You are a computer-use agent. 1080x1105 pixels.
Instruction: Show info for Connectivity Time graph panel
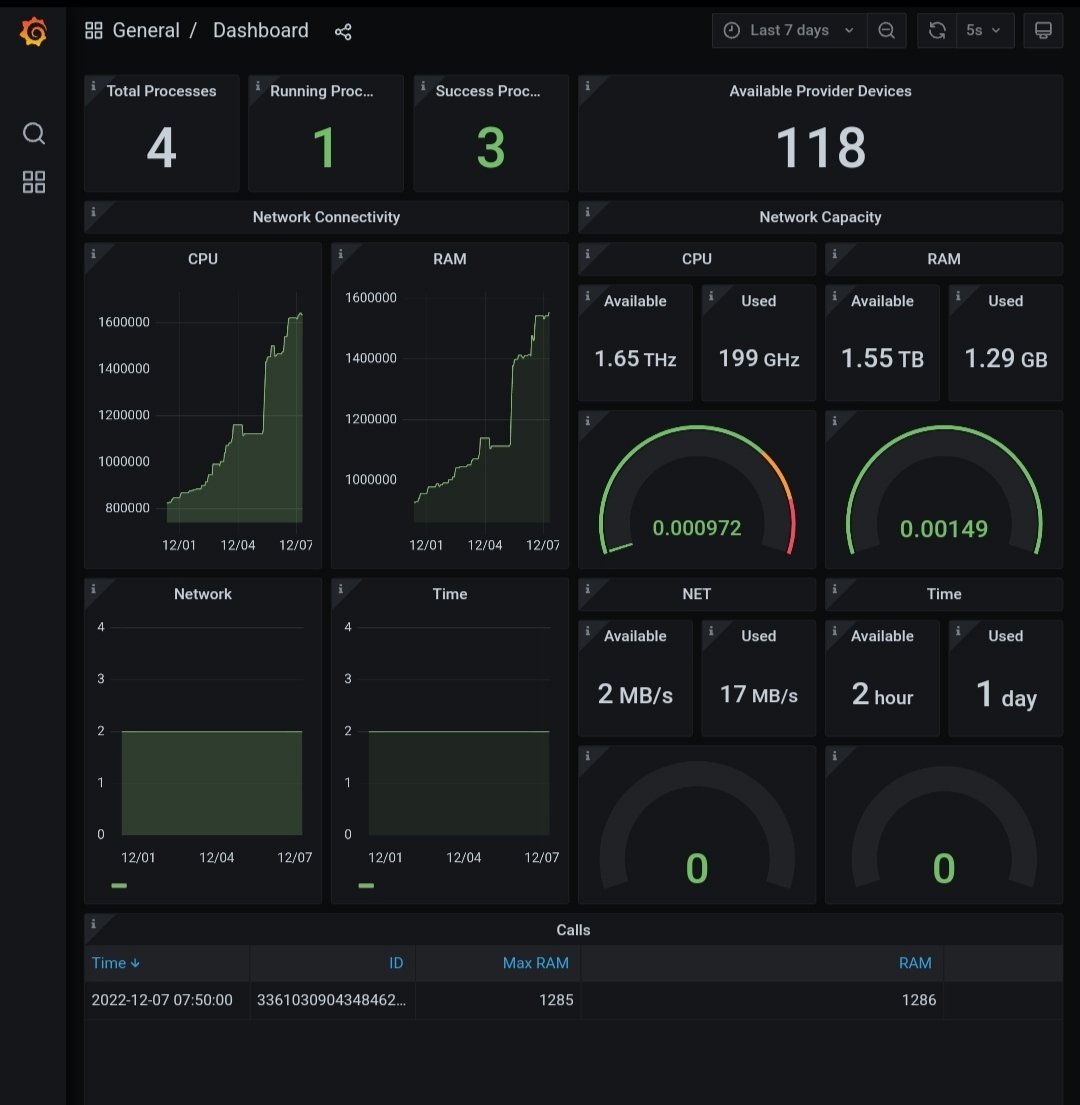coord(340,588)
